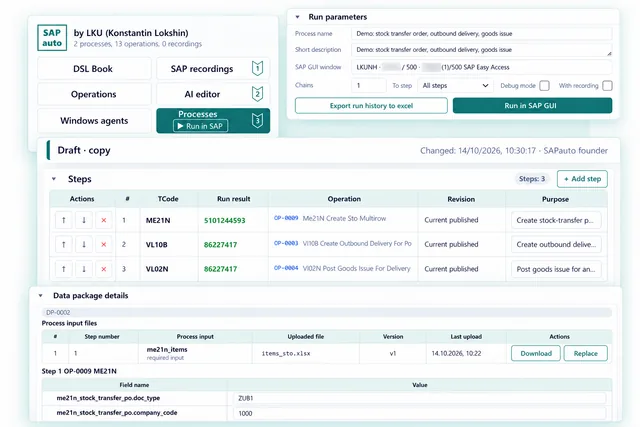The height and width of the screenshot is (427, 640).
Task: Edit the Process name field
Action: [482, 34]
